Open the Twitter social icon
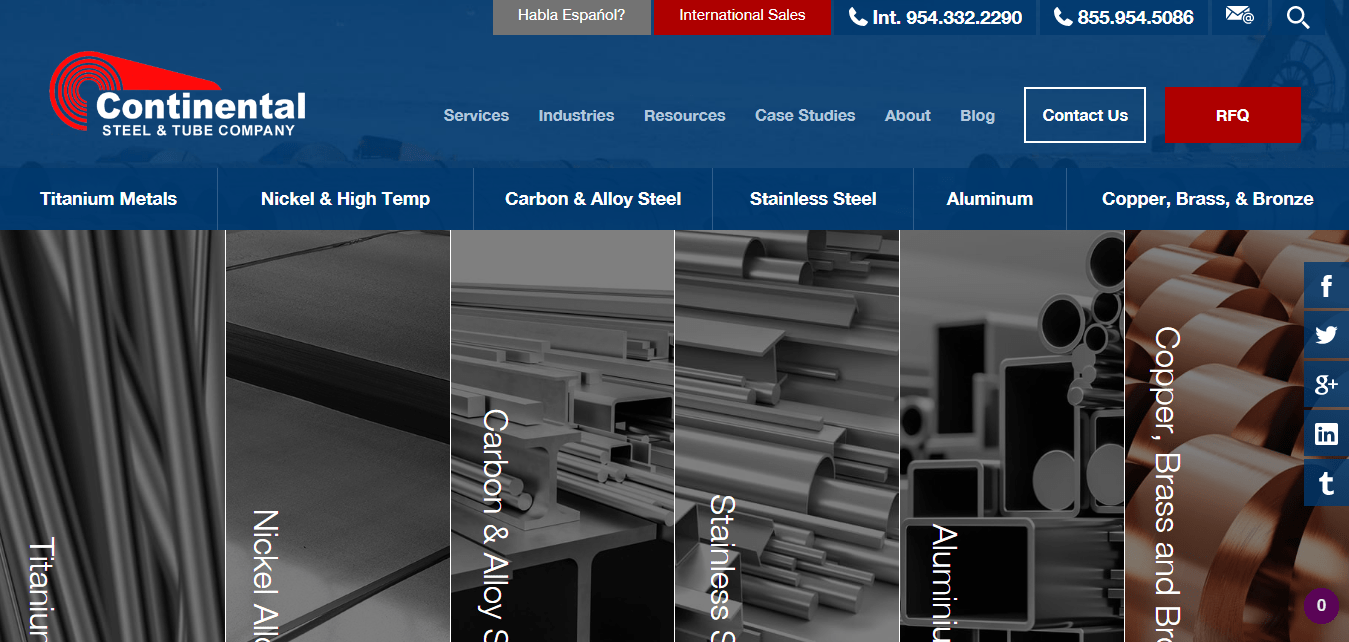The image size is (1349, 642). tap(1326, 334)
